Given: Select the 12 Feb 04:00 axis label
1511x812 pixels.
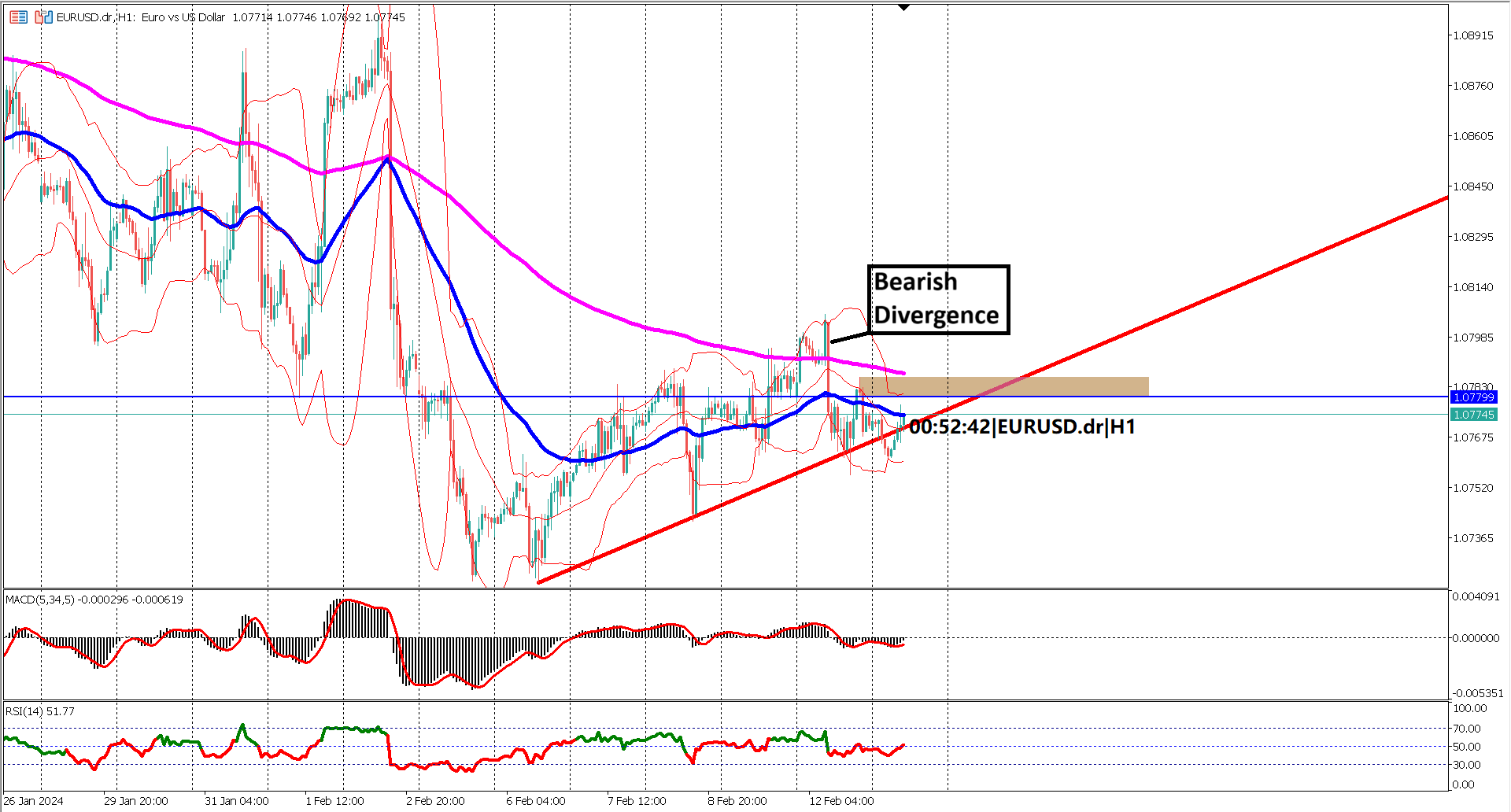Looking at the screenshot, I should (841, 801).
